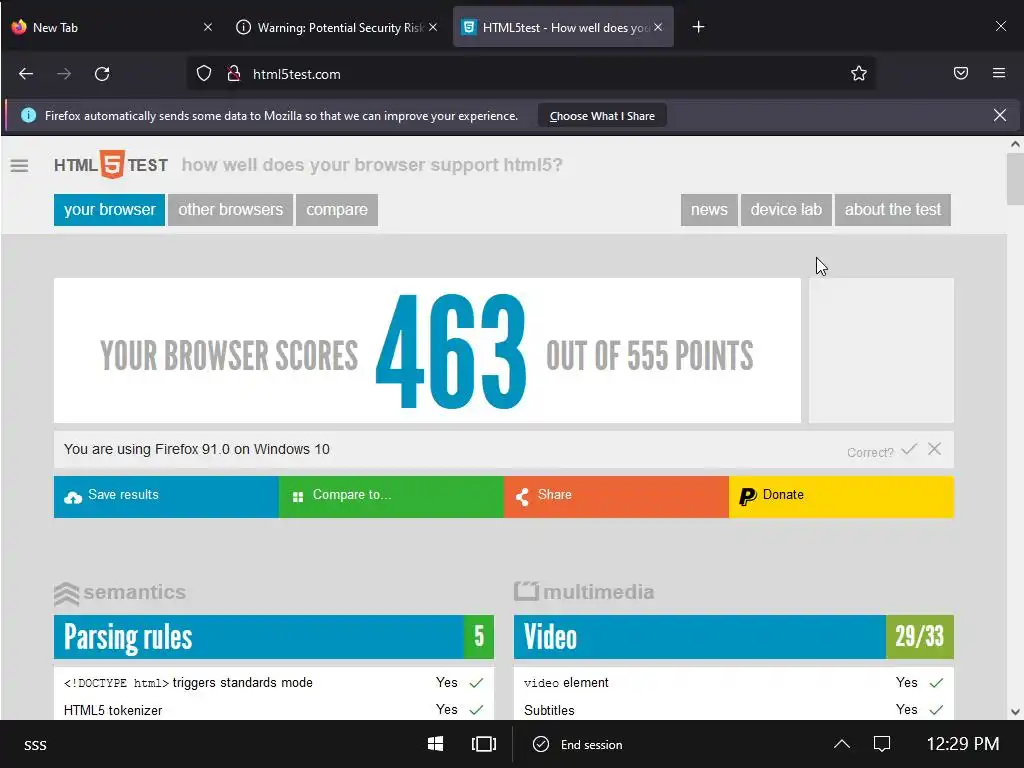Click the Save results button
The width and height of the screenshot is (1024, 768).
click(167, 497)
